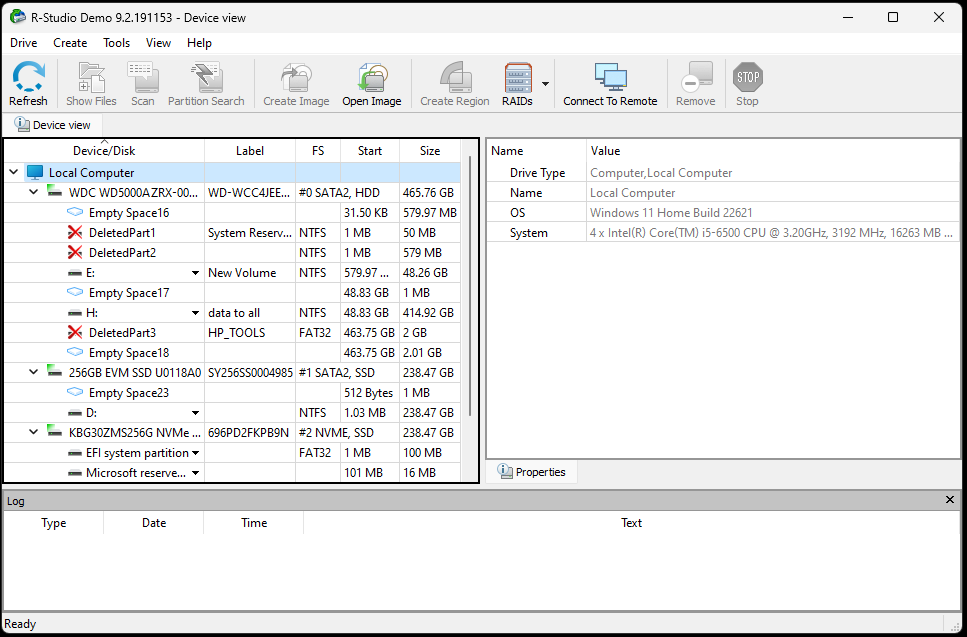967x637 pixels.
Task: Open the RAIDs dropdown arrow
Action: pos(545,84)
